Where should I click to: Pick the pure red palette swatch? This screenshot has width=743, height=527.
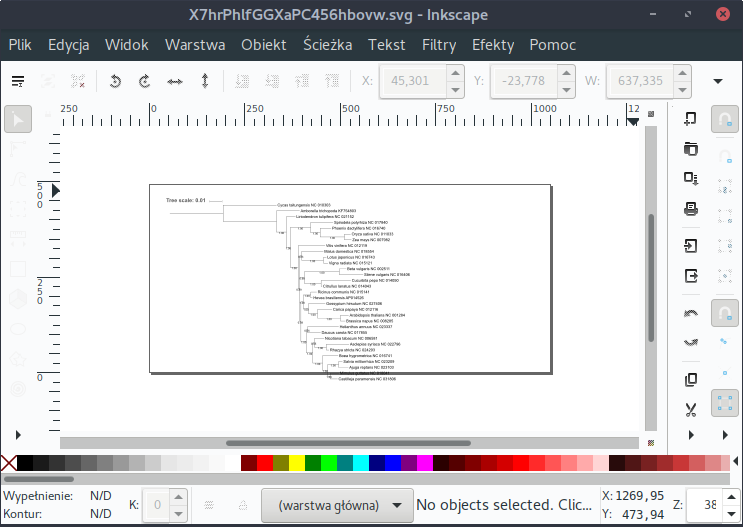point(265,463)
